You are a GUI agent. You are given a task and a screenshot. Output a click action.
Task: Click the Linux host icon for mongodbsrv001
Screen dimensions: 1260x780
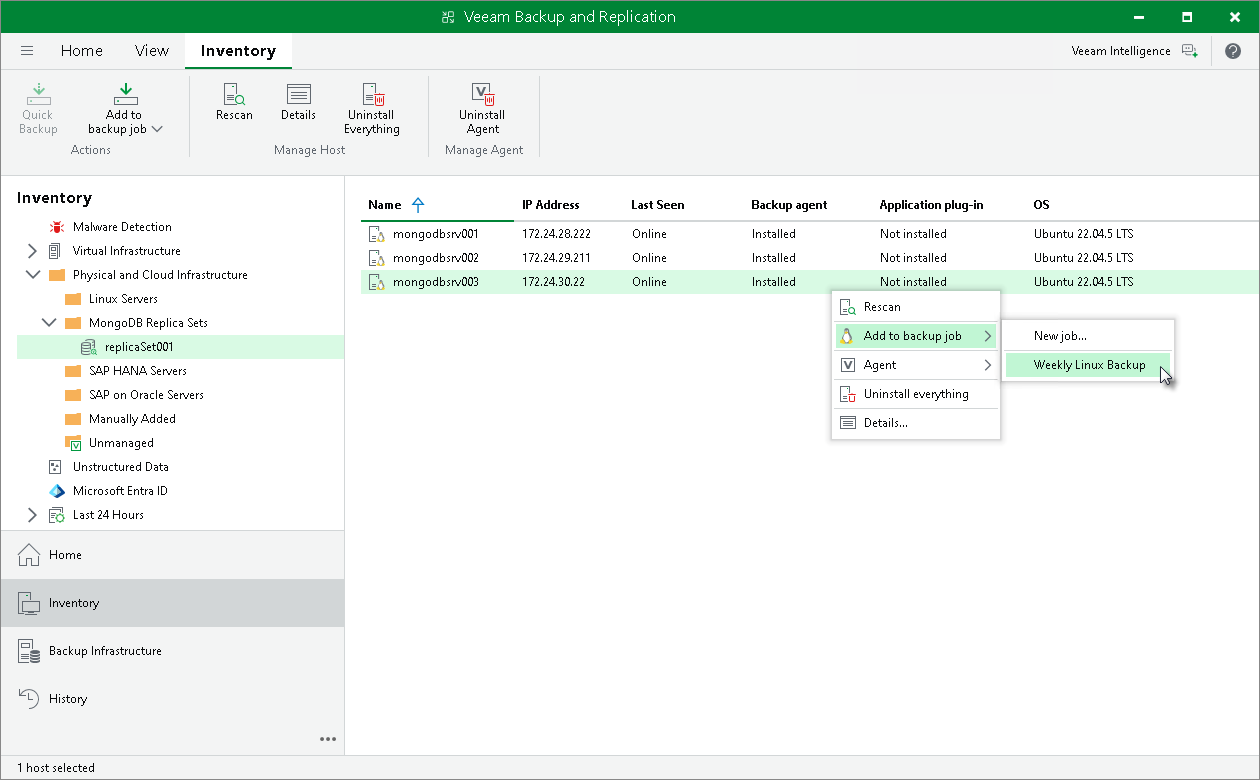pos(377,234)
